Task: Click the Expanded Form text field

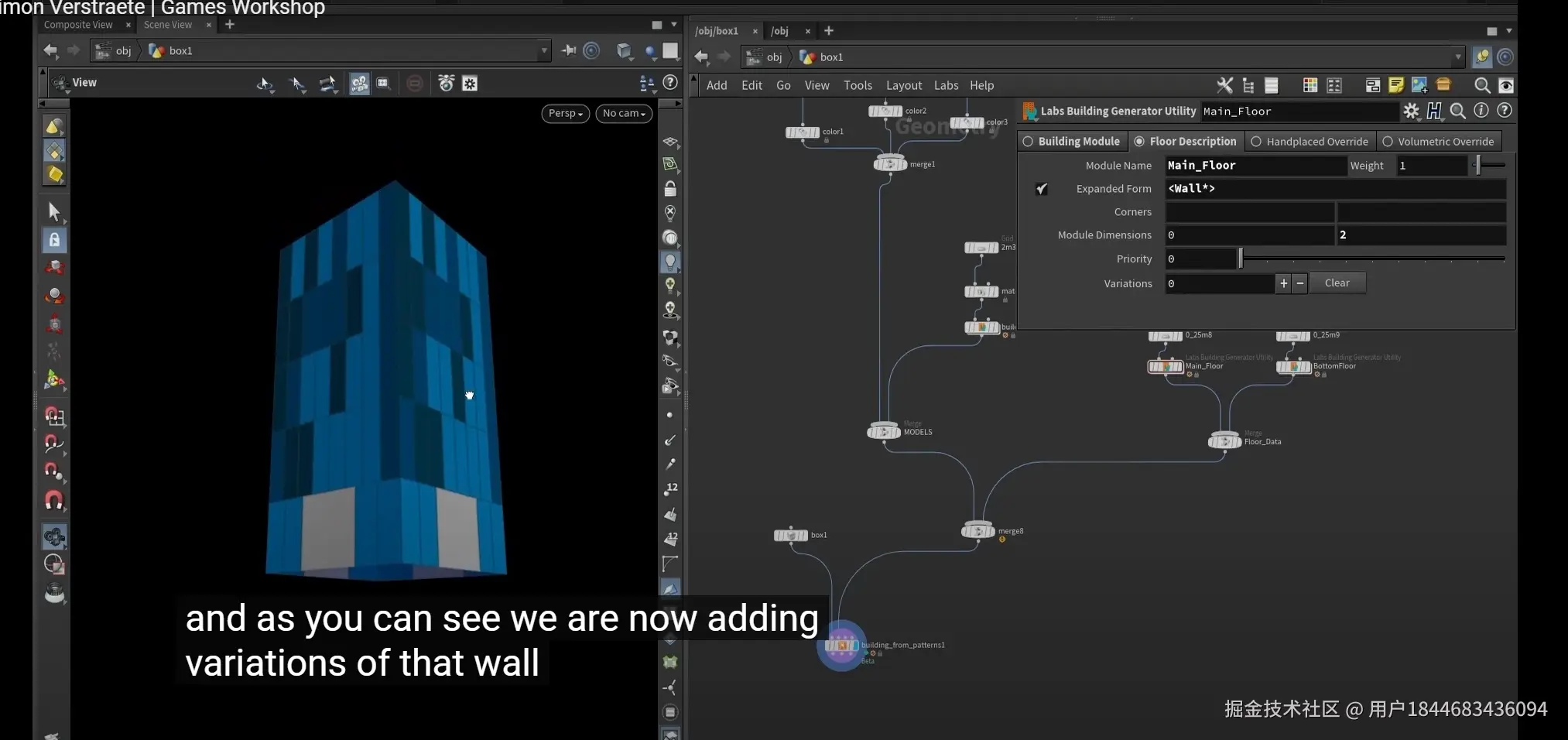Action: tap(1336, 189)
